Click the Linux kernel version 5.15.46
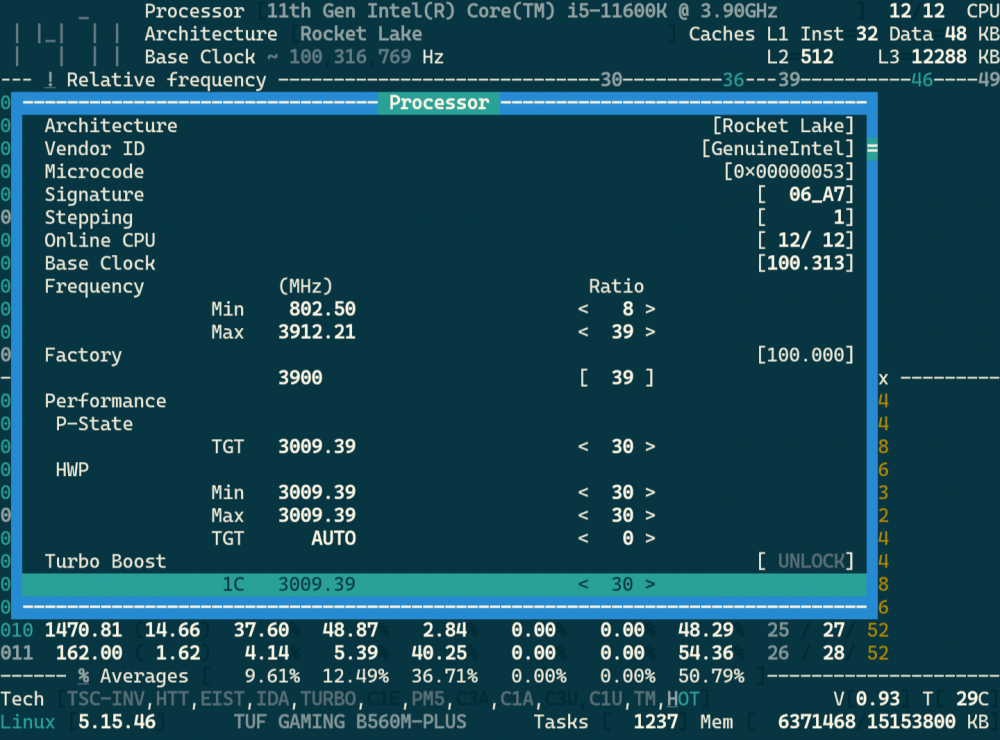This screenshot has height=740, width=1000. (x=117, y=722)
